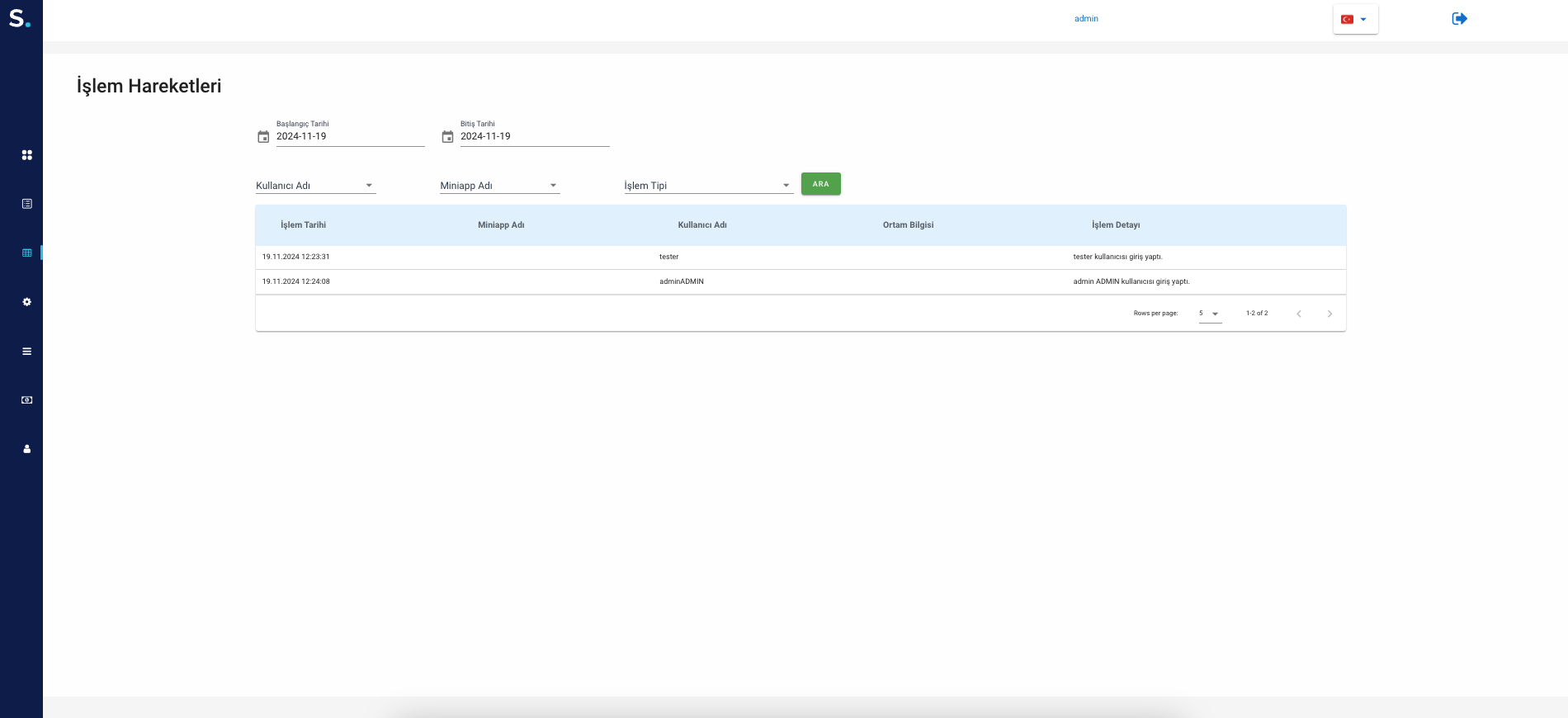Click the S. logo in top-left corner
The height and width of the screenshot is (718, 1568).
pos(20,18)
